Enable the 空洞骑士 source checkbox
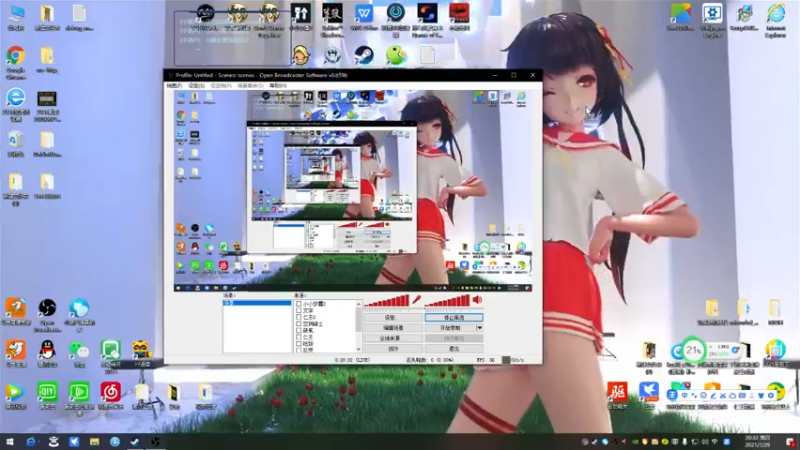Image resolution: width=800 pixels, height=450 pixels. click(x=298, y=323)
